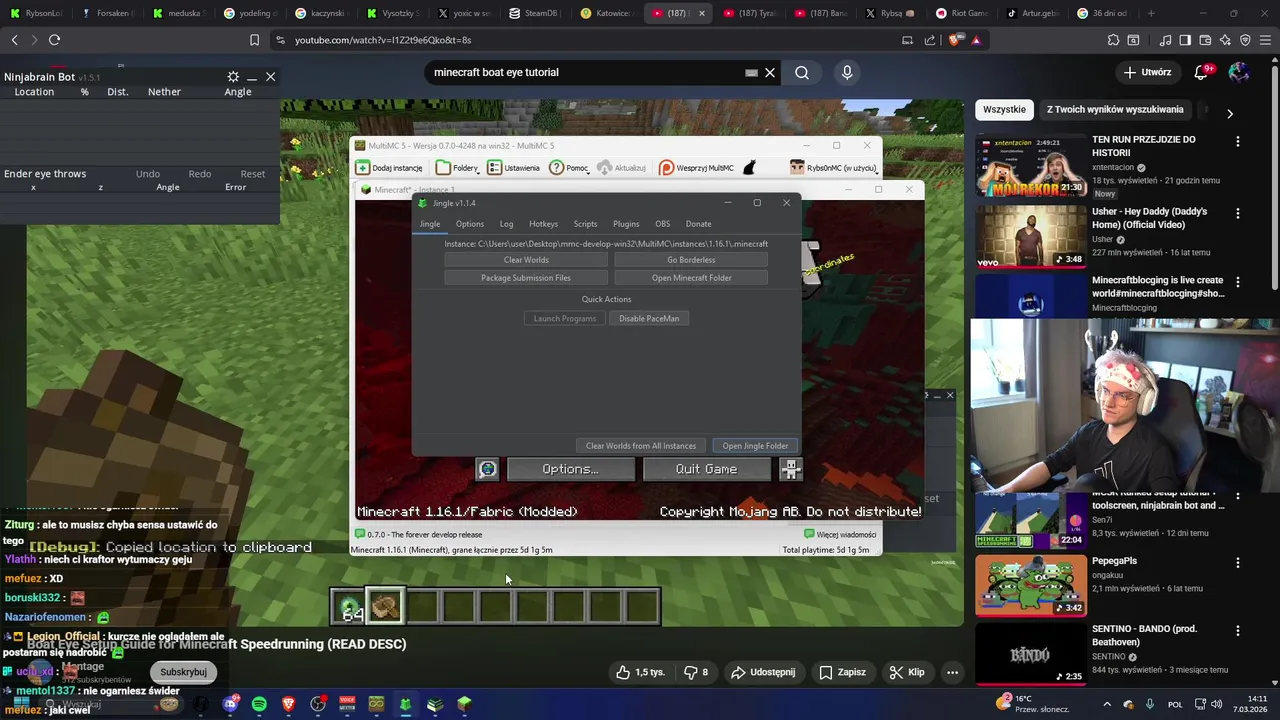
Task: Click the Brave Shields lion icon
Action: click(x=956, y=40)
